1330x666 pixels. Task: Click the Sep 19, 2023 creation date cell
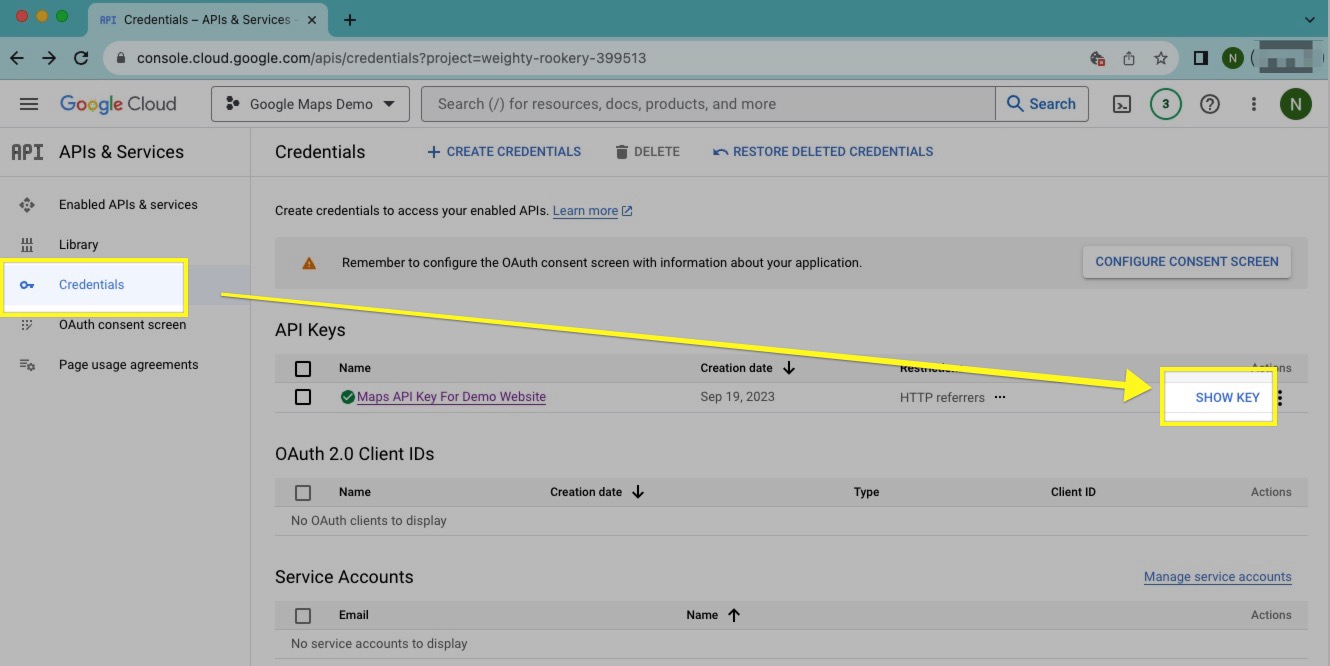coord(738,397)
